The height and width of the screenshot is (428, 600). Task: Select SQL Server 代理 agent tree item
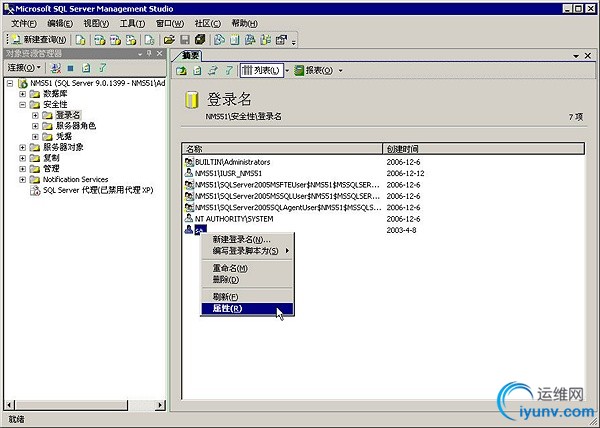tap(98, 190)
